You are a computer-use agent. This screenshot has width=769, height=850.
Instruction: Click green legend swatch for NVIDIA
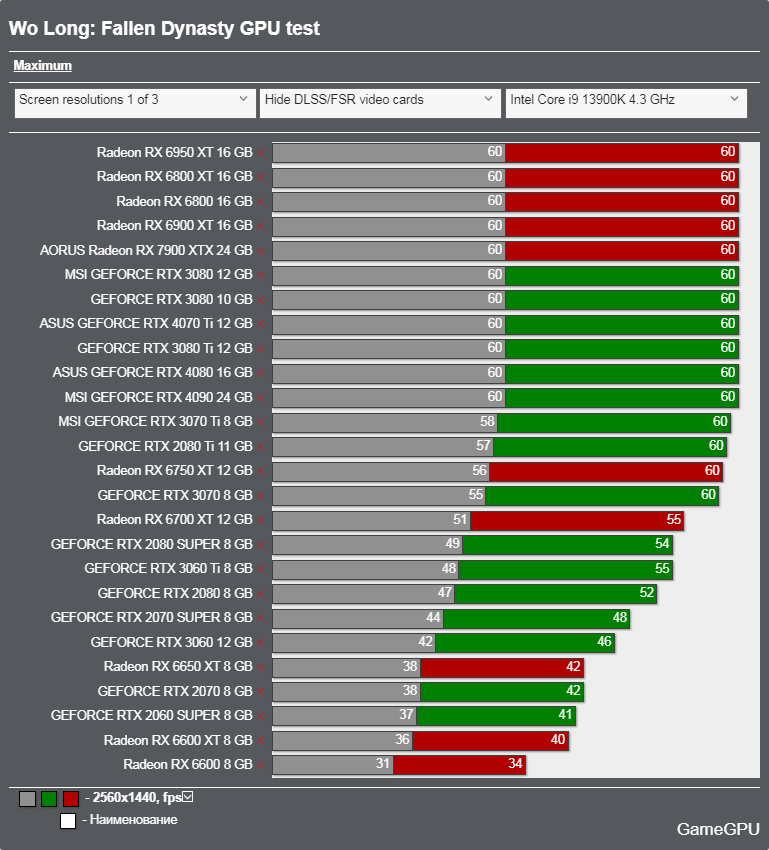point(49,799)
